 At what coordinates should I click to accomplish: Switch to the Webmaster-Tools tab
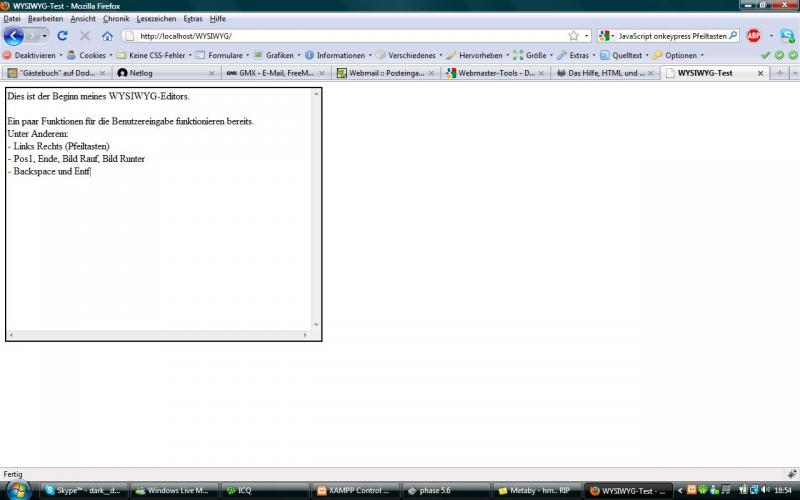(496, 73)
